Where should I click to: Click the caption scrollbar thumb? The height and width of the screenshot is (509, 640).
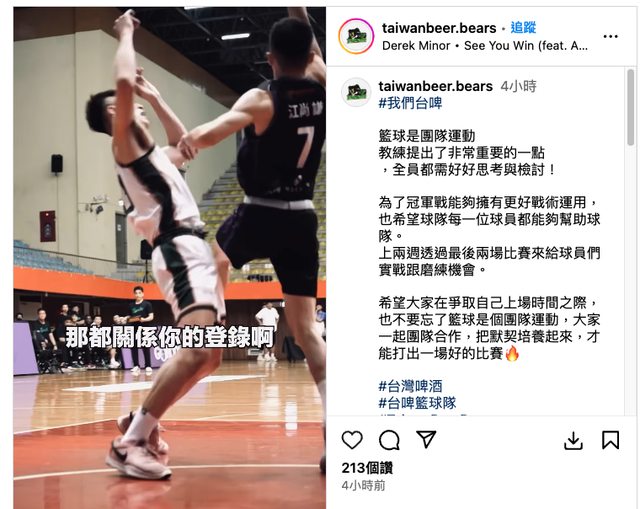631,107
